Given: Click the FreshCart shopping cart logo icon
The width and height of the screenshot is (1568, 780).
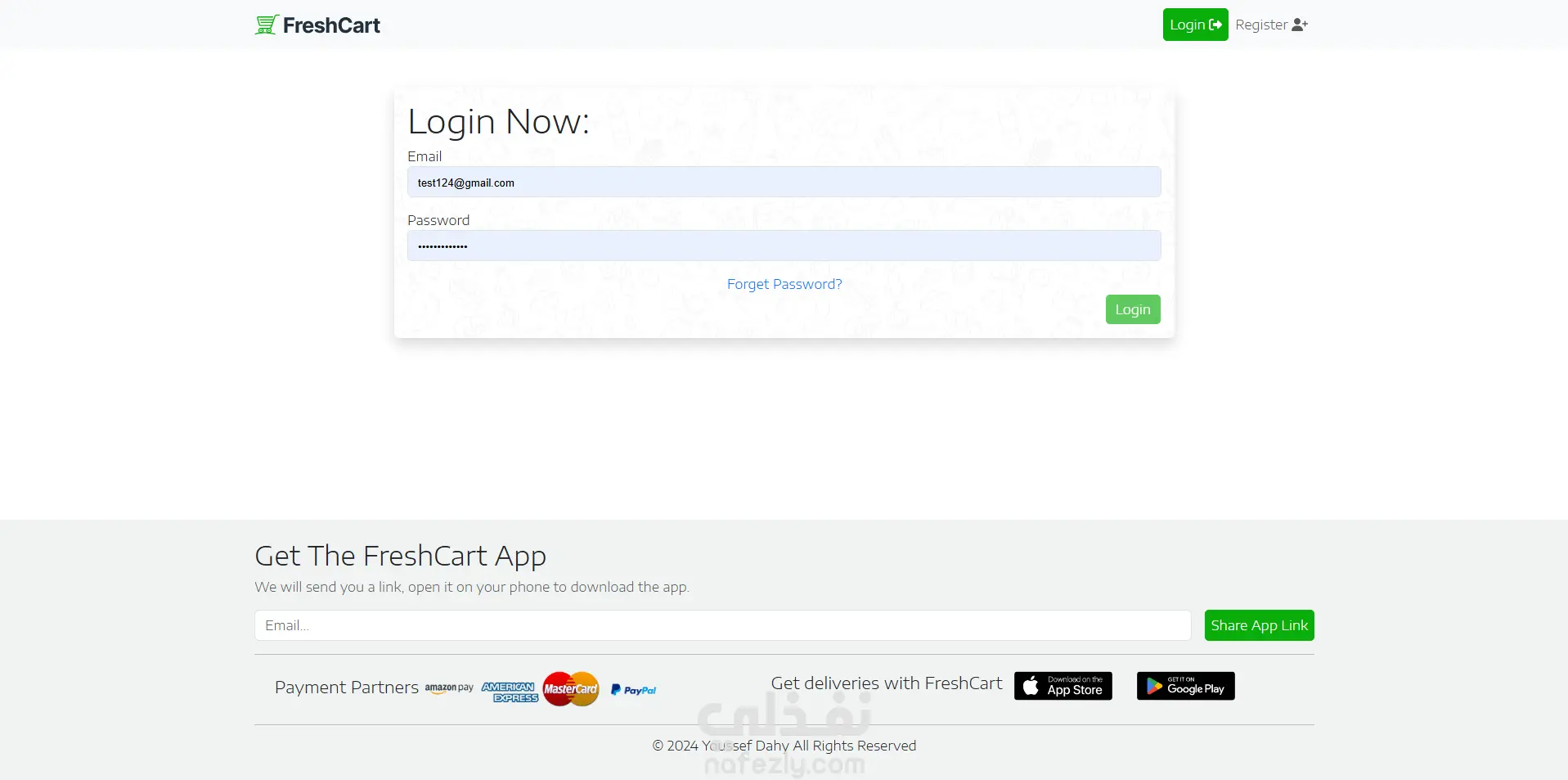Looking at the screenshot, I should click(267, 25).
